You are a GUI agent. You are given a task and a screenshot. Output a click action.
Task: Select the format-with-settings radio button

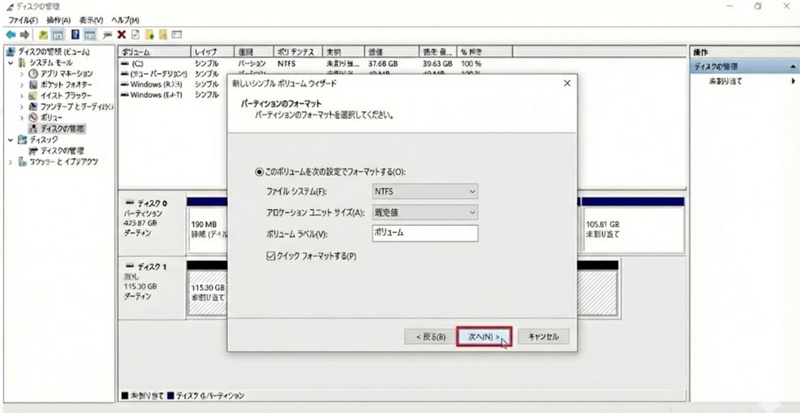pos(259,173)
